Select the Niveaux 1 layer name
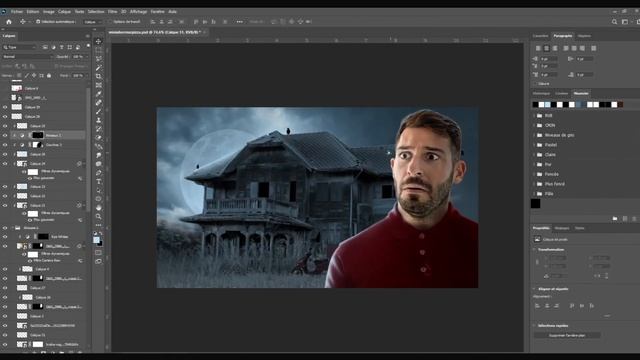 (53, 135)
